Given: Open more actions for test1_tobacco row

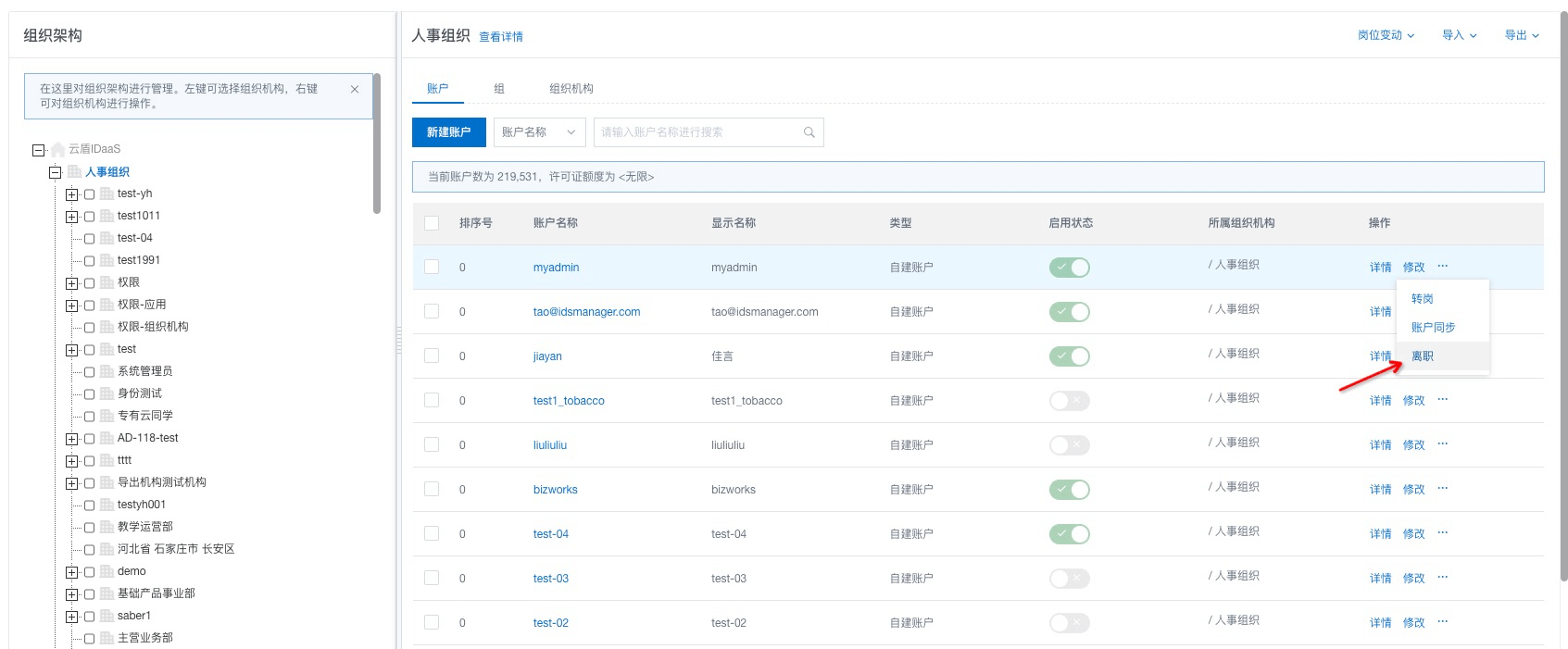Looking at the screenshot, I should 1442,400.
